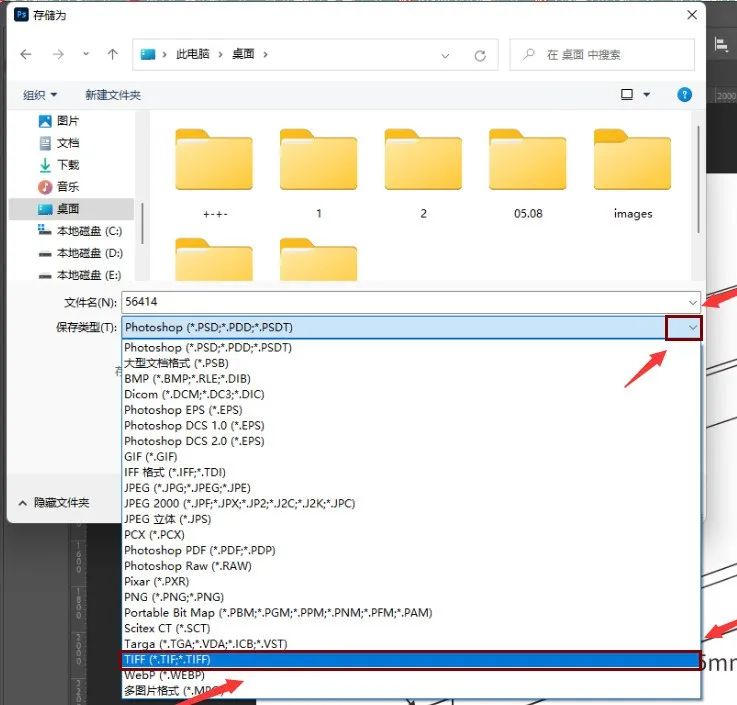Click the computer icon in address bar
737x705 pixels.
click(148, 55)
